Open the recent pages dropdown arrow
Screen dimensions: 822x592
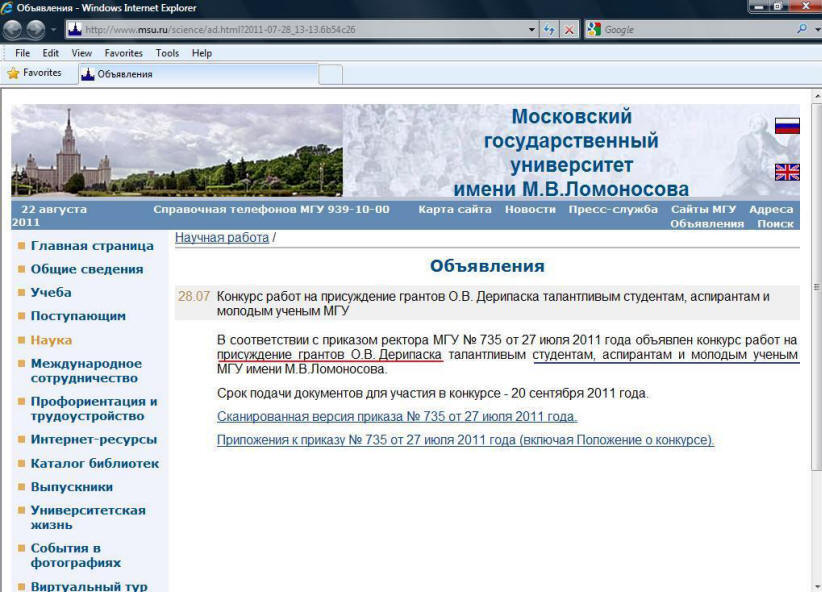click(x=53, y=29)
